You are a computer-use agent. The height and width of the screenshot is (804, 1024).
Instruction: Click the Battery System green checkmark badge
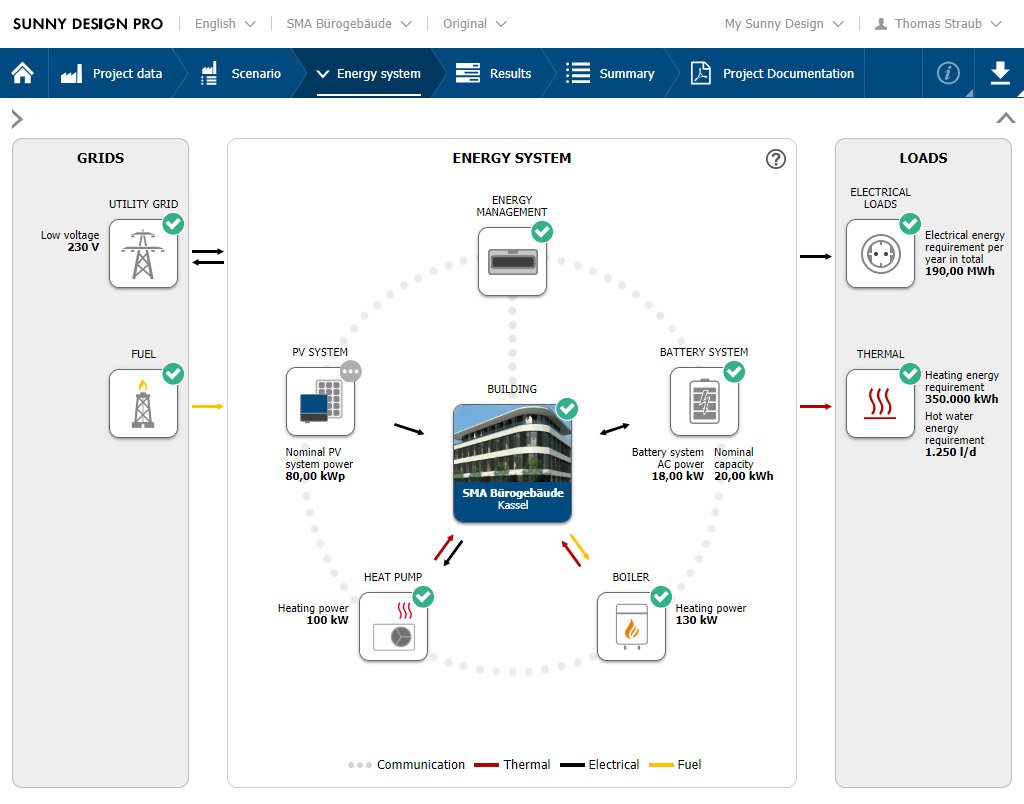[x=734, y=372]
